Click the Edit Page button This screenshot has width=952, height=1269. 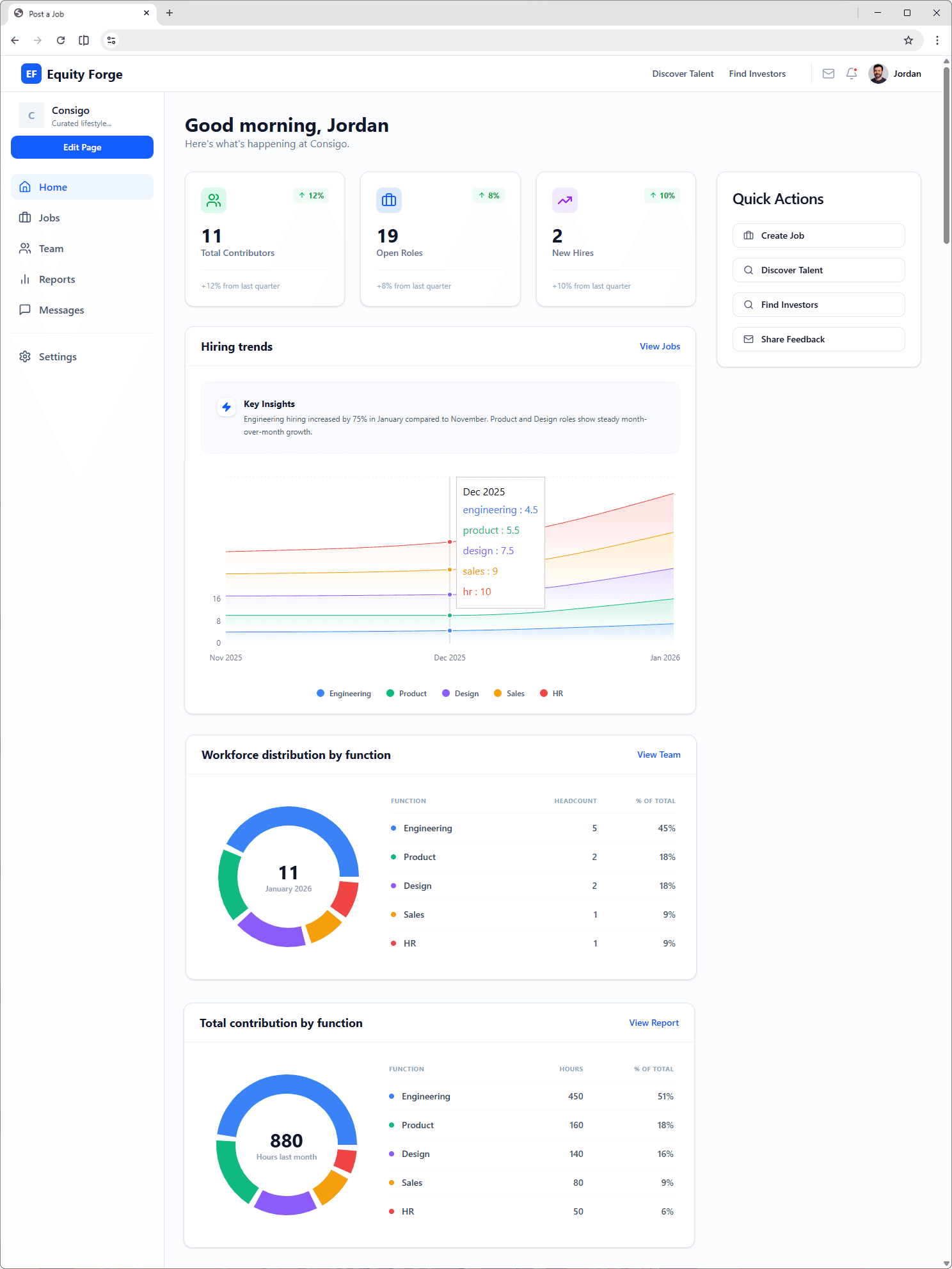coord(82,147)
